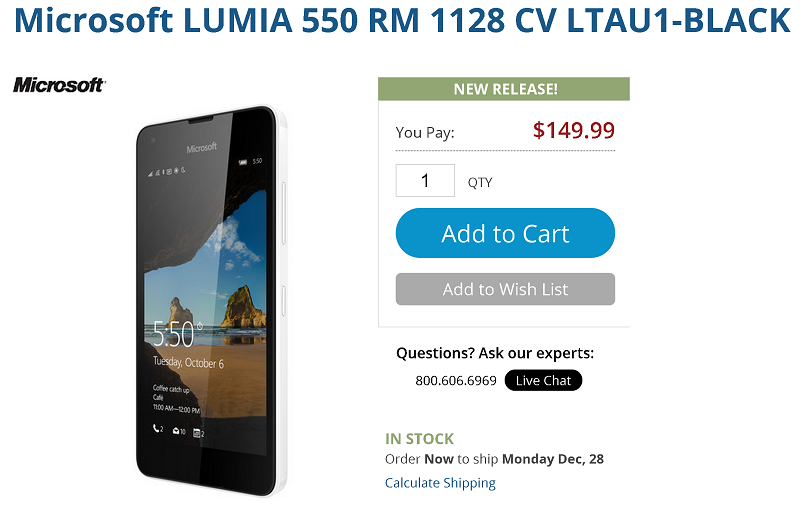
Task: Click the signal status icons on the phone display
Action: pos(167,172)
